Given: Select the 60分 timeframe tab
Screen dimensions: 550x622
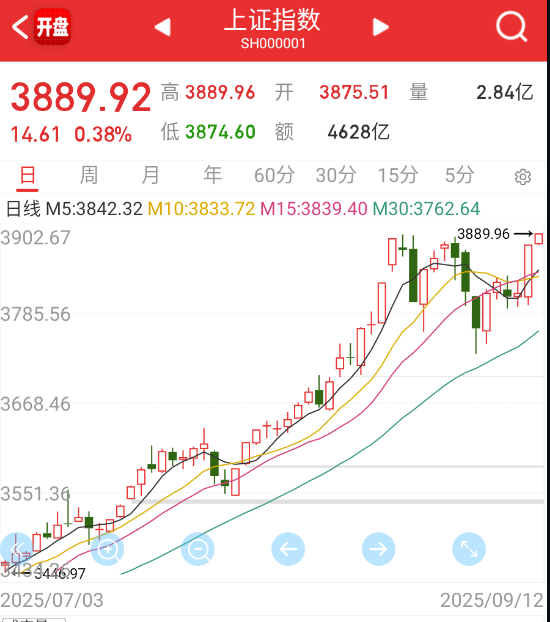Looking at the screenshot, I should click(274, 175).
